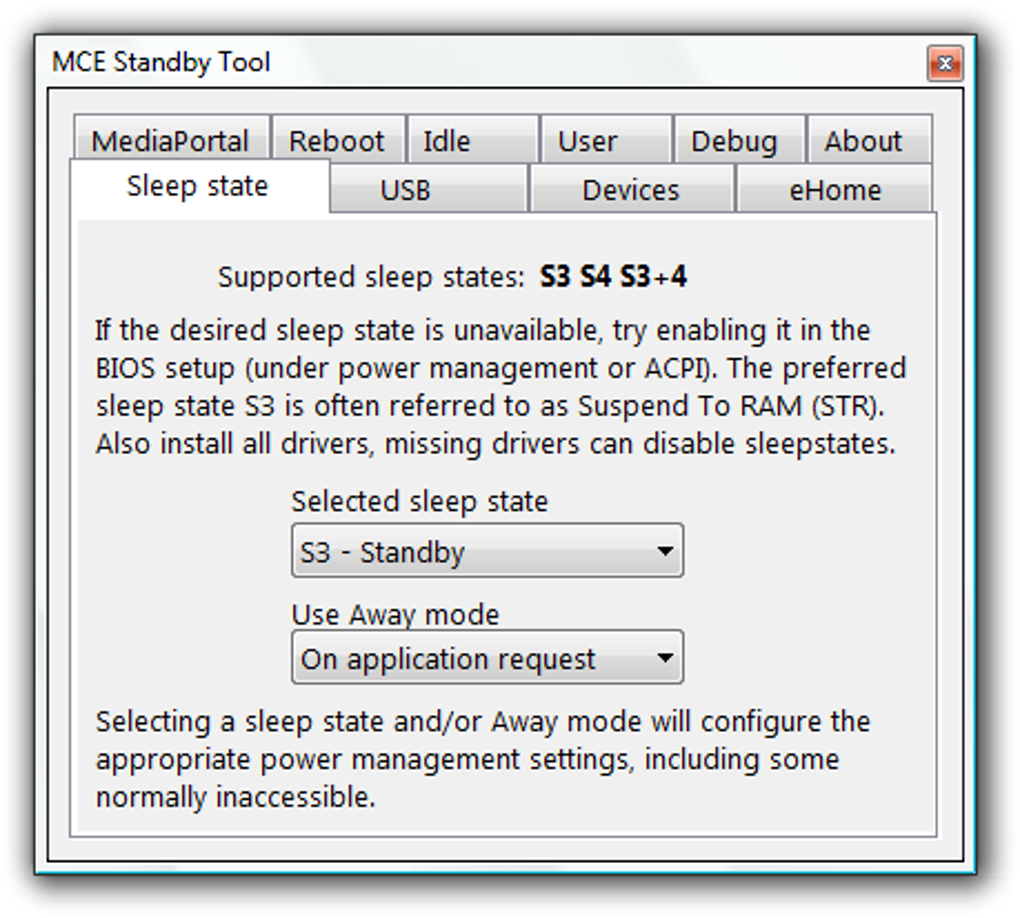Show the About tab

pyautogui.click(x=863, y=141)
